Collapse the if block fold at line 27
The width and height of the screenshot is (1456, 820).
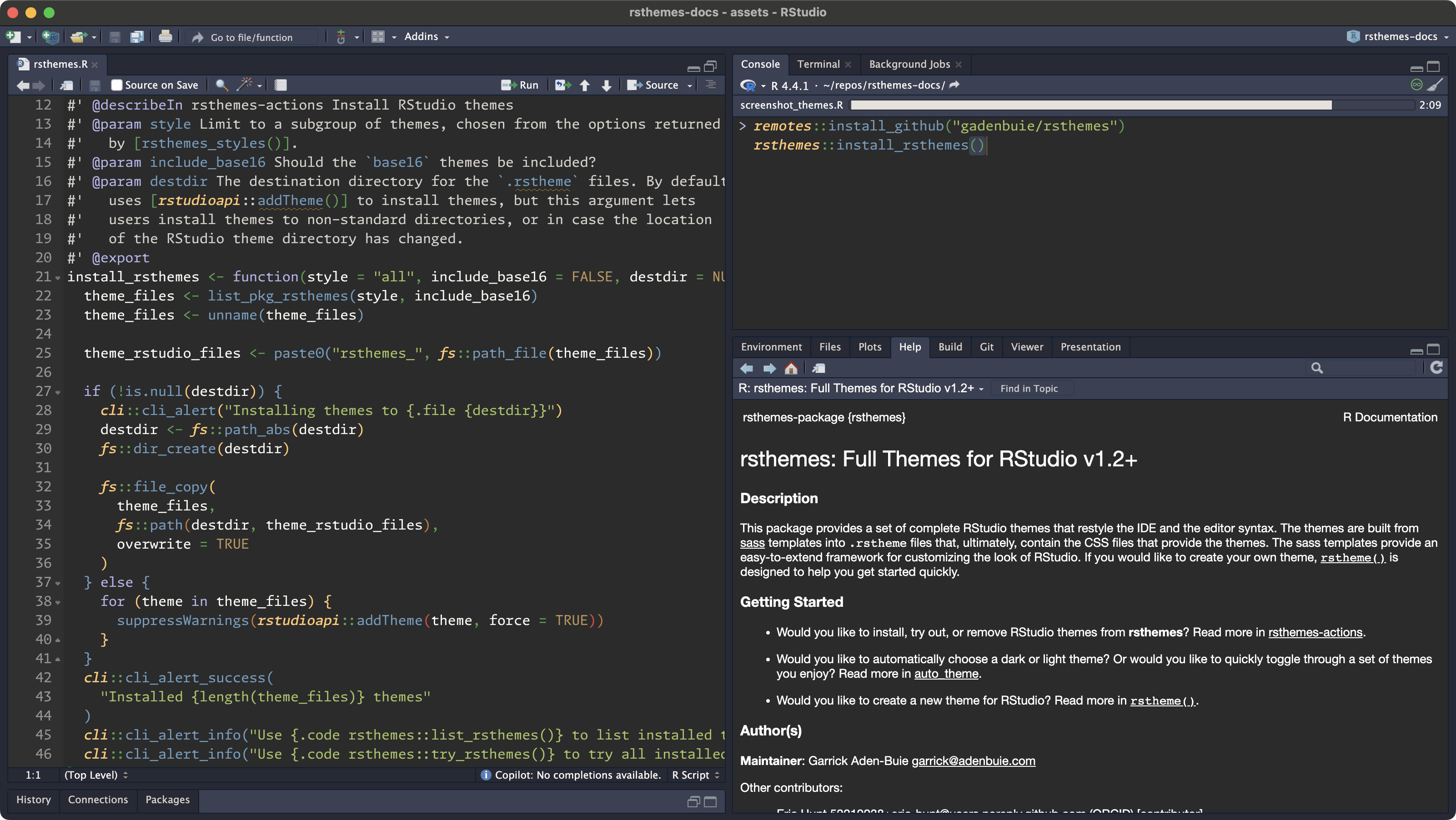(58, 392)
